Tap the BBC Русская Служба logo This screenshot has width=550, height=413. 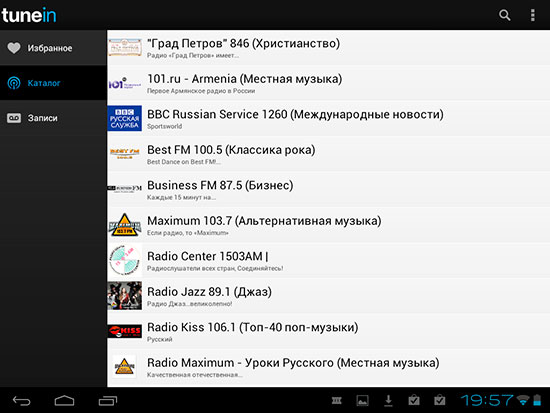[x=125, y=118]
